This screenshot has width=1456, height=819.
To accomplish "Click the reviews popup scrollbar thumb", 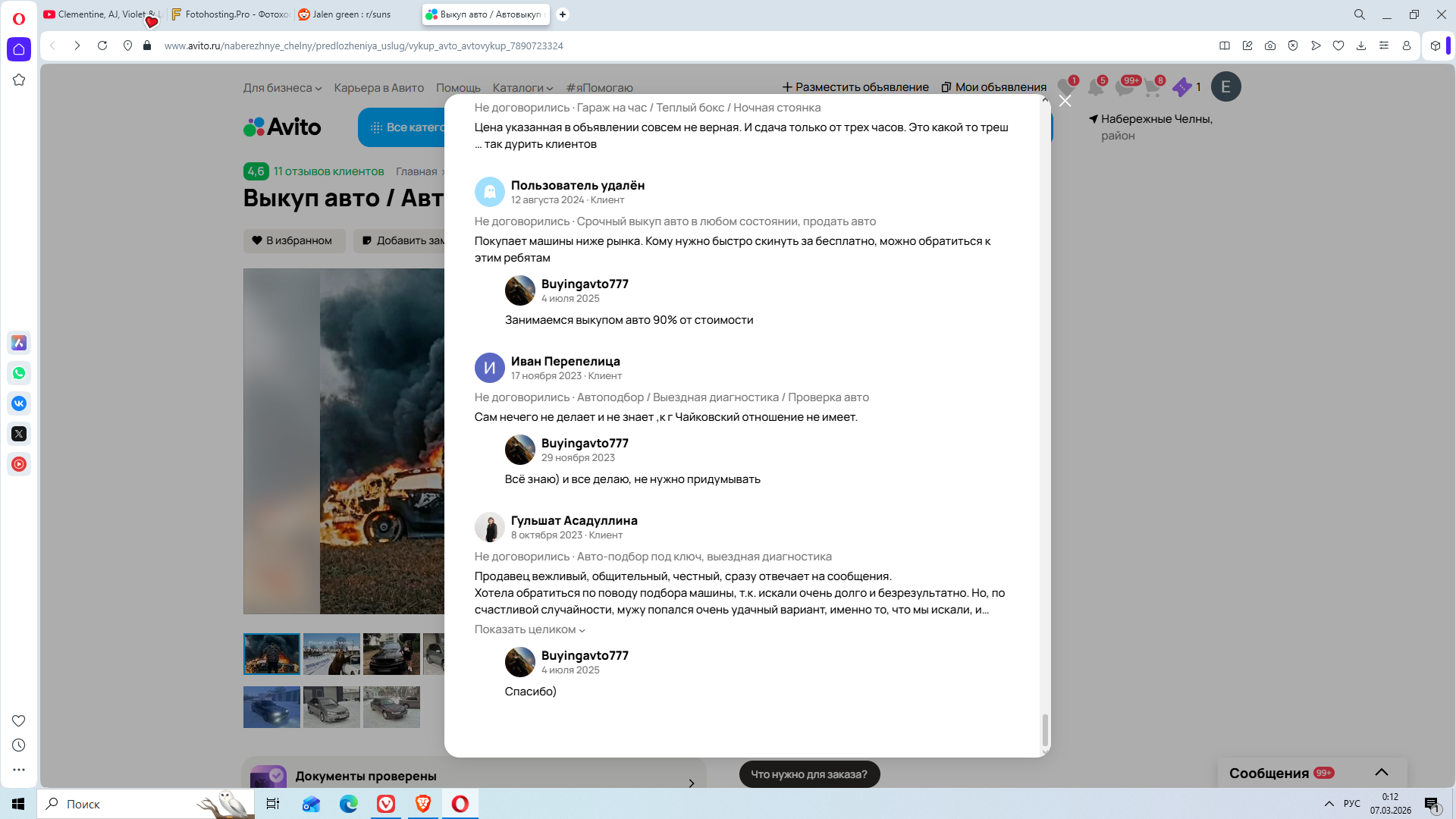I will click(1045, 730).
